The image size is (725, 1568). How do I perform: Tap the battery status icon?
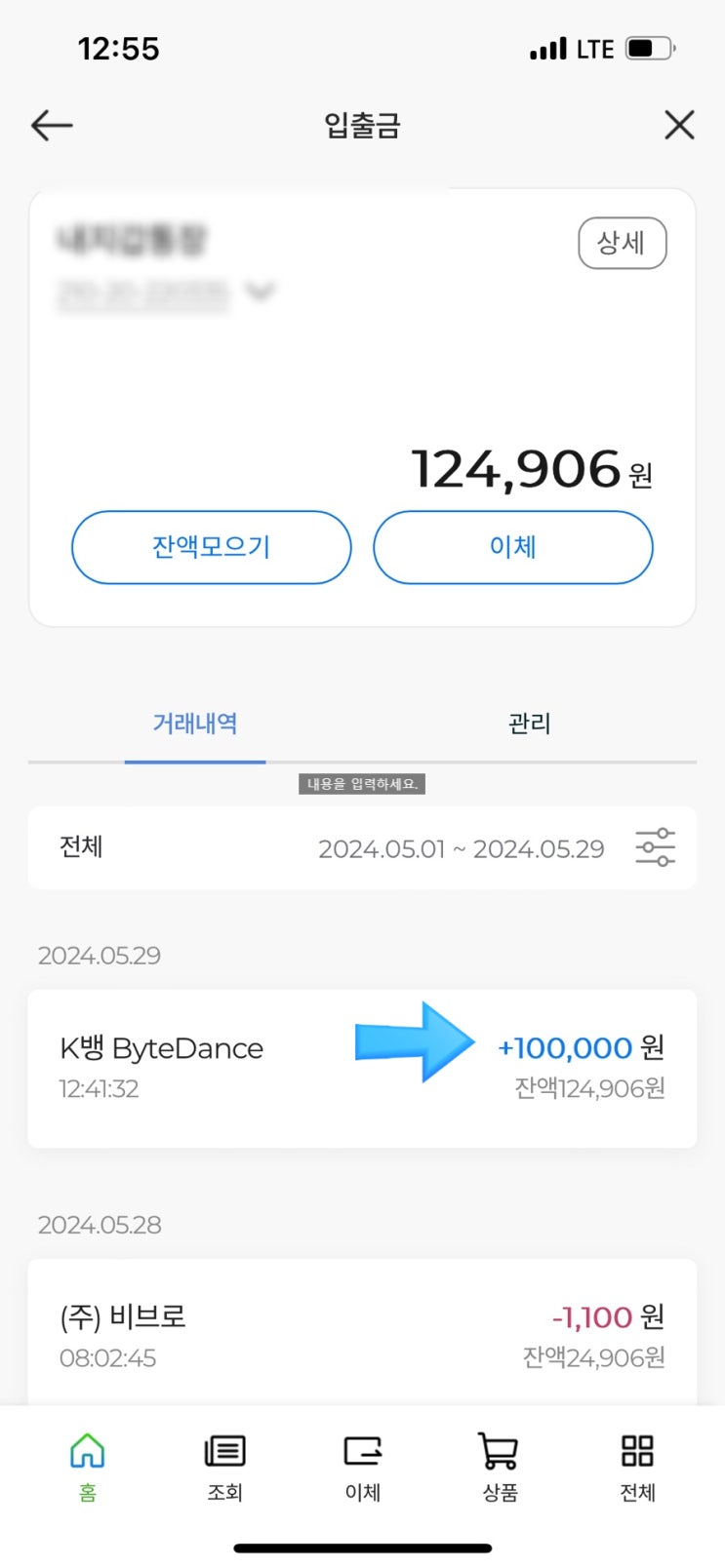[x=649, y=48]
